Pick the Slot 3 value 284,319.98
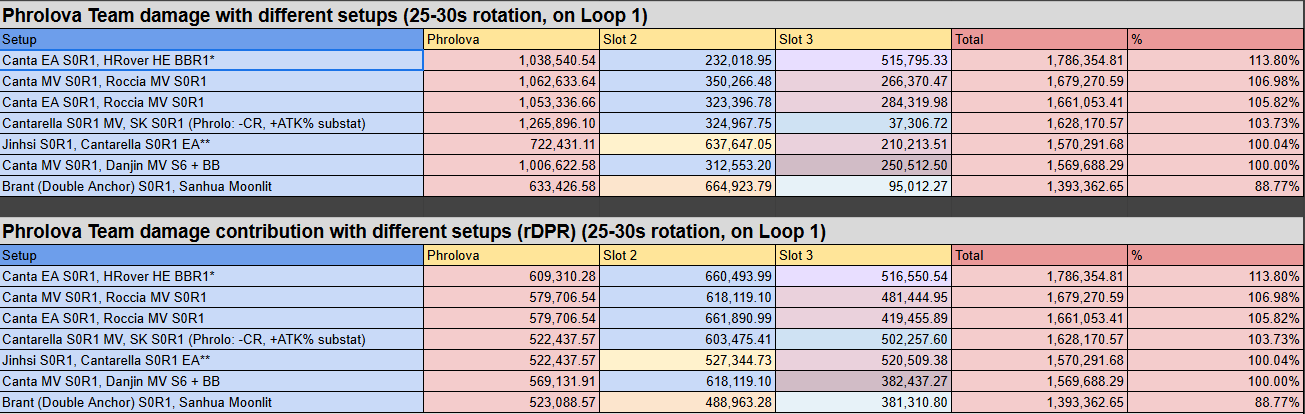This screenshot has width=1305, height=414. 864,103
